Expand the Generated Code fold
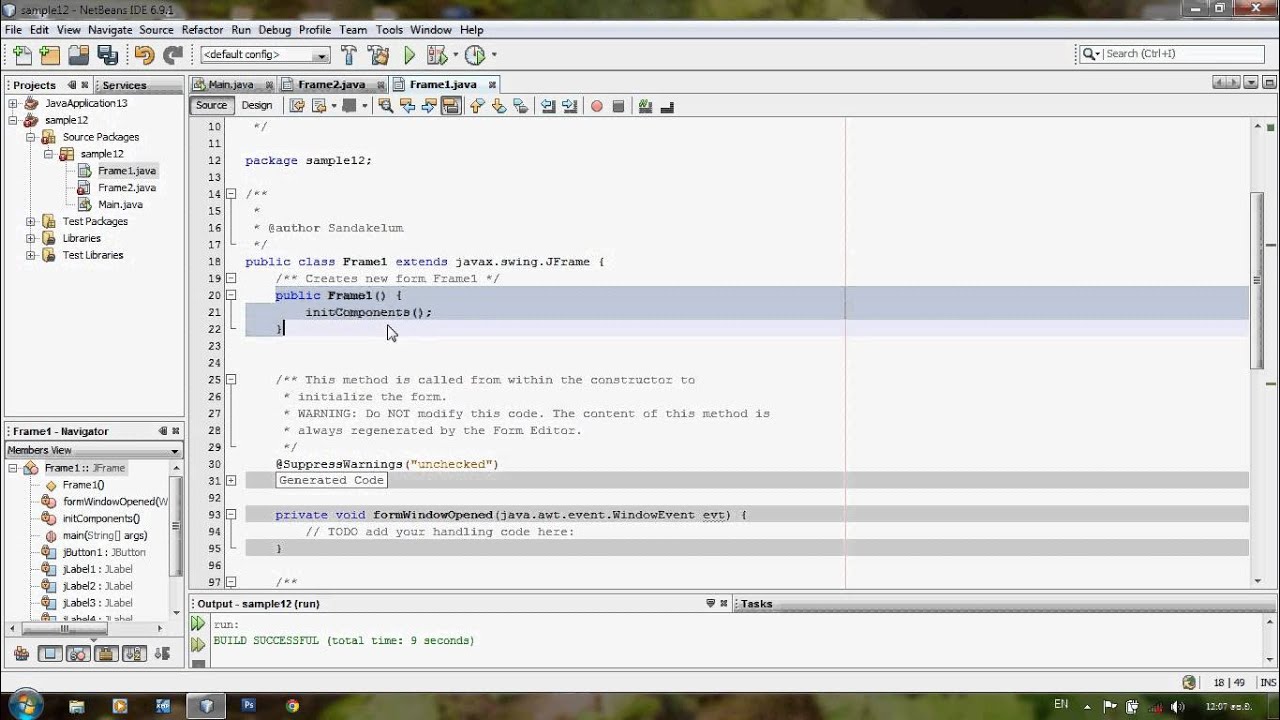 click(231, 481)
